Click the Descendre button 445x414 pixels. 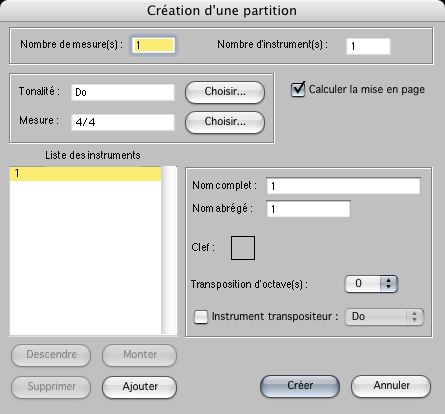tap(51, 355)
